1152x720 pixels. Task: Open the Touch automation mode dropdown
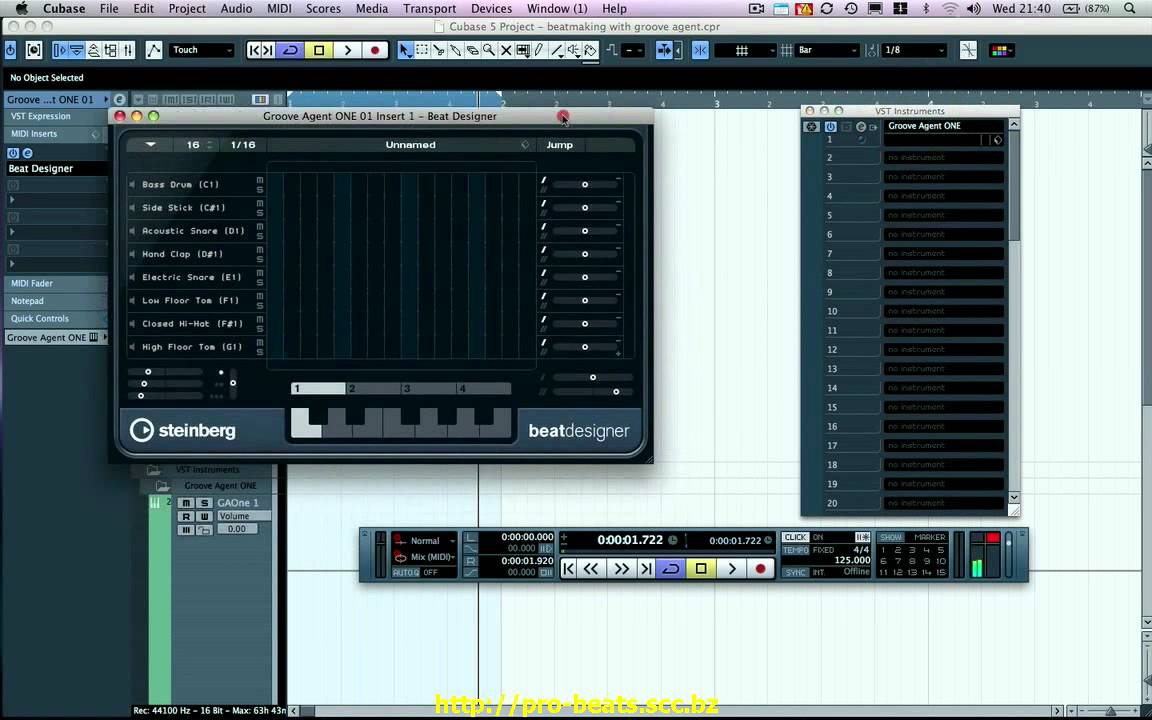click(x=201, y=50)
